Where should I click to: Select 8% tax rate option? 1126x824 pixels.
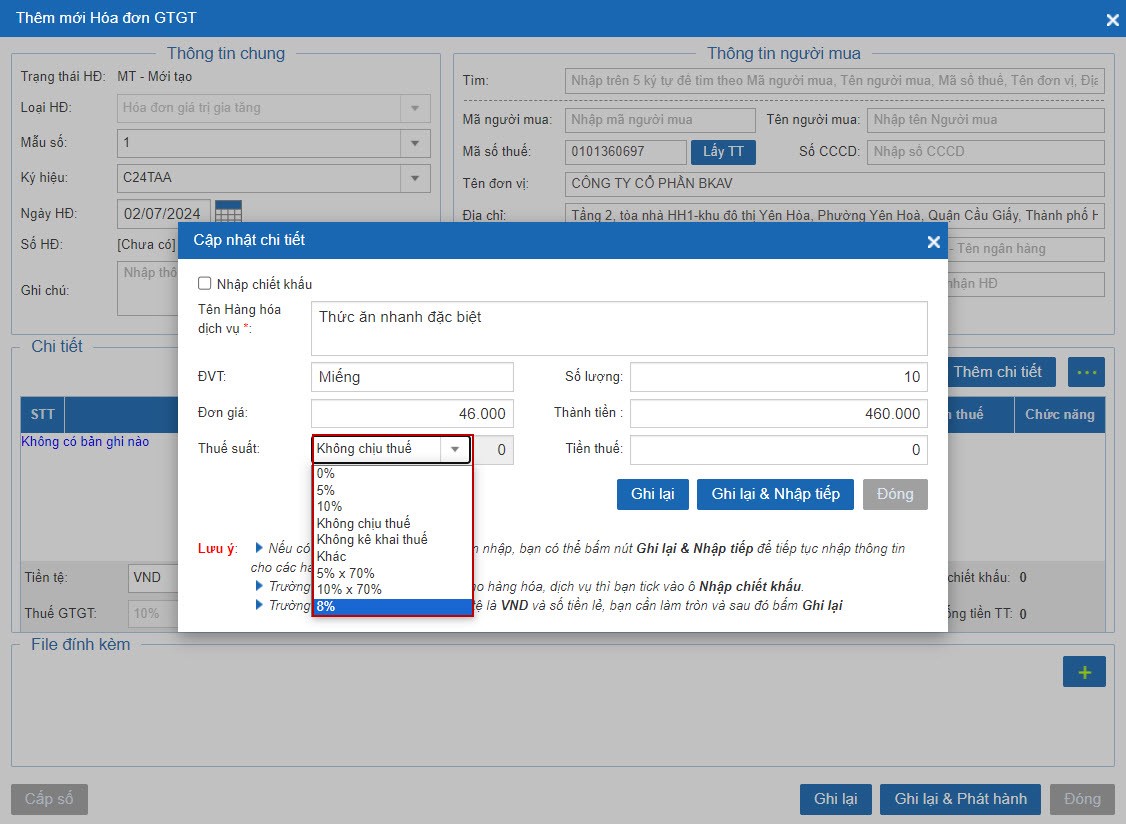391,606
